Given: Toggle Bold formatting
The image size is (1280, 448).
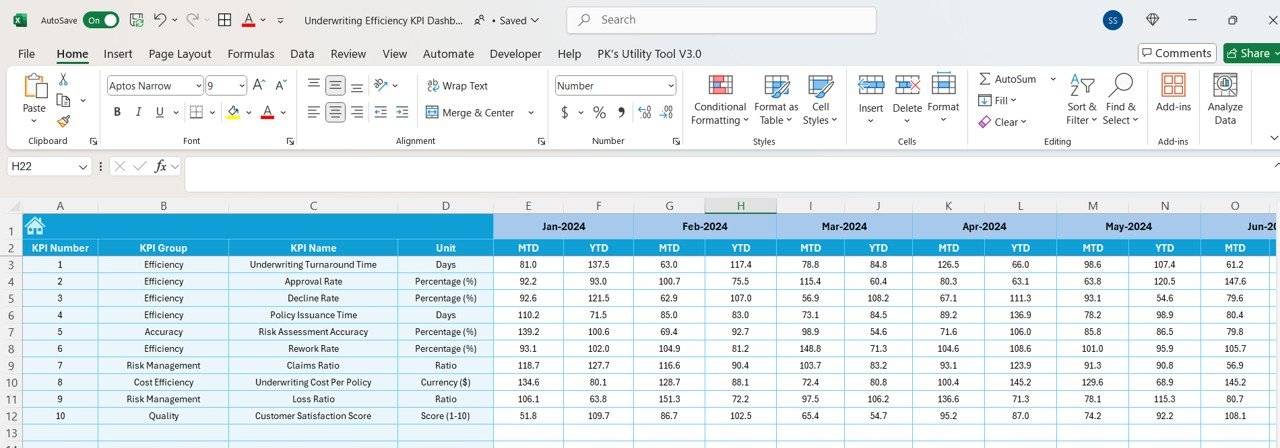Looking at the screenshot, I should (x=117, y=112).
